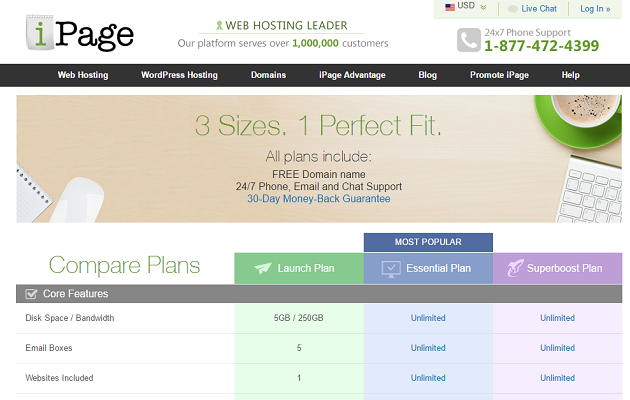Open the Domains menu
This screenshot has width=630, height=400.
pos(268,75)
